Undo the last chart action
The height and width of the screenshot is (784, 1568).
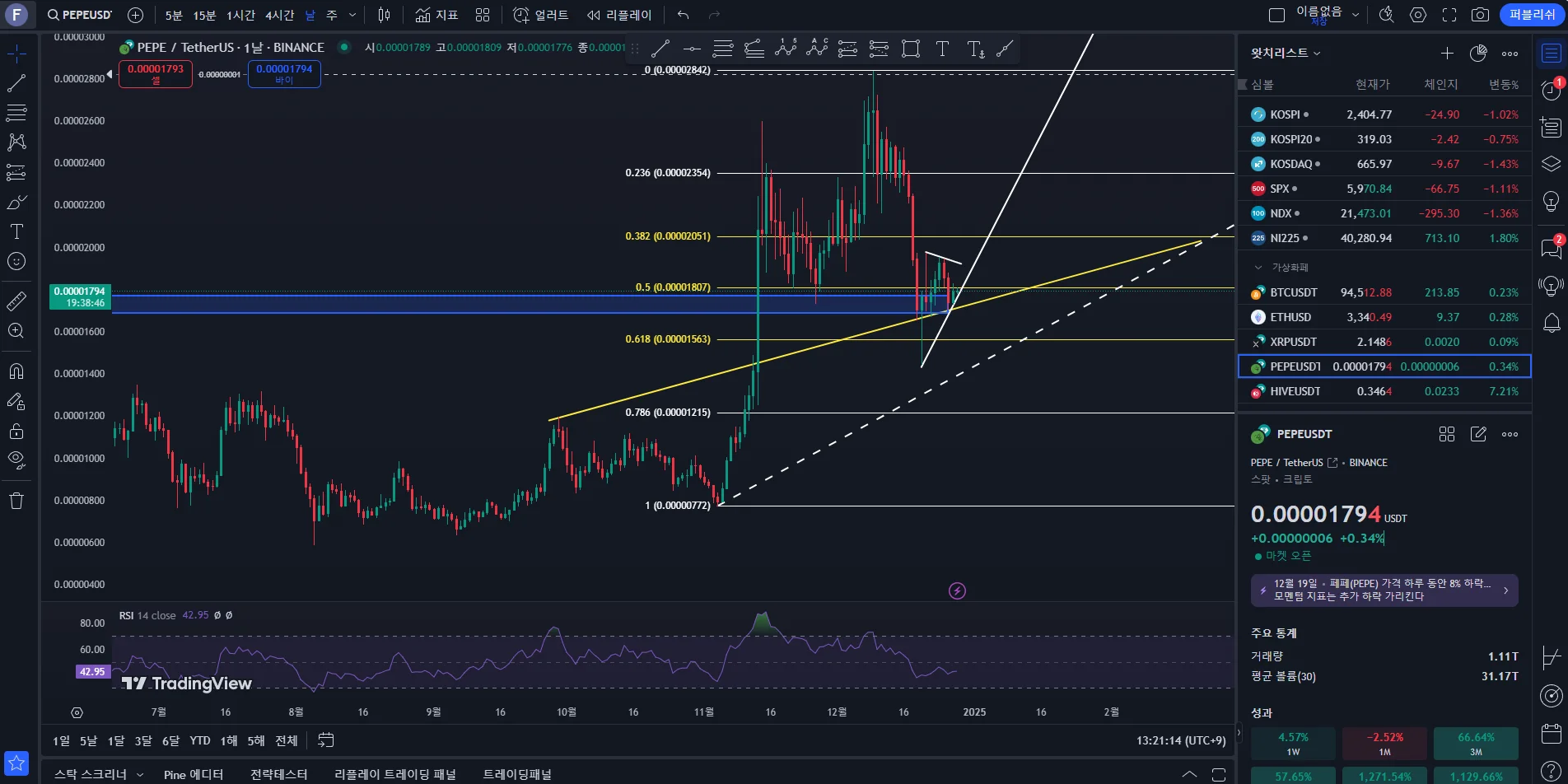pos(684,15)
